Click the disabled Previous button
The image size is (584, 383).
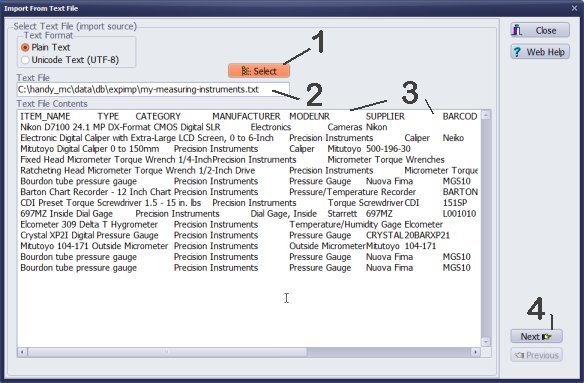coord(536,355)
